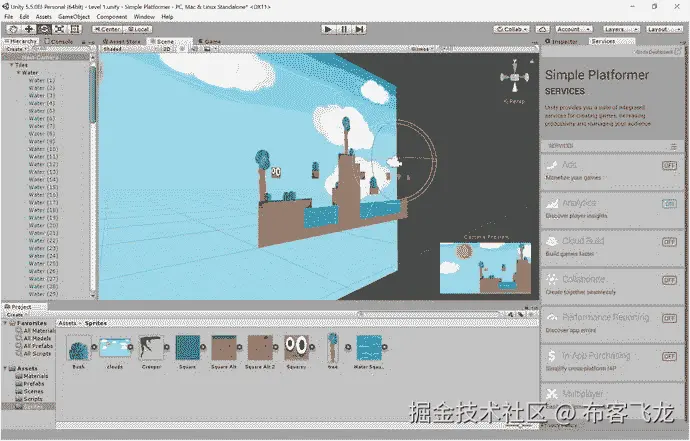This screenshot has width=690, height=441.
Task: Open the Assets menu
Action: (44, 17)
